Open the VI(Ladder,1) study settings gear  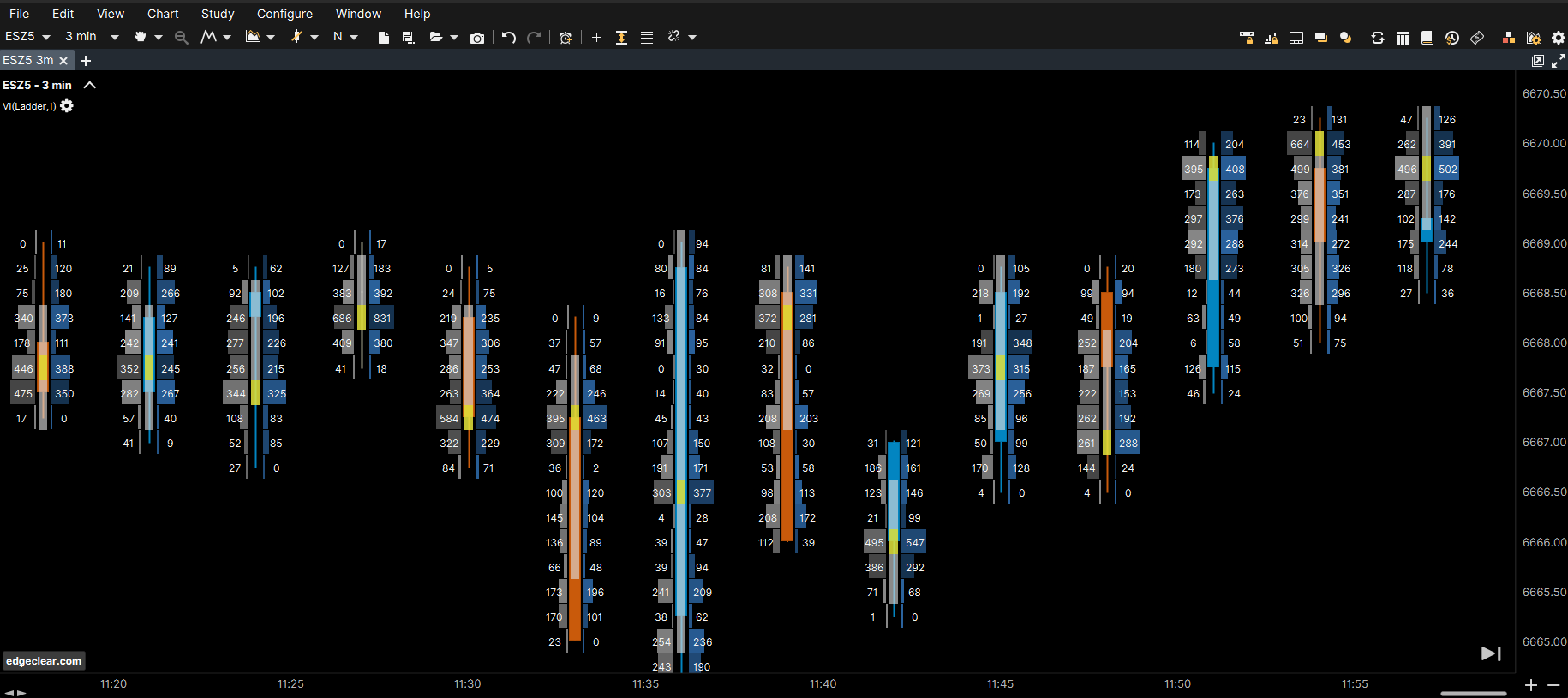click(x=67, y=106)
